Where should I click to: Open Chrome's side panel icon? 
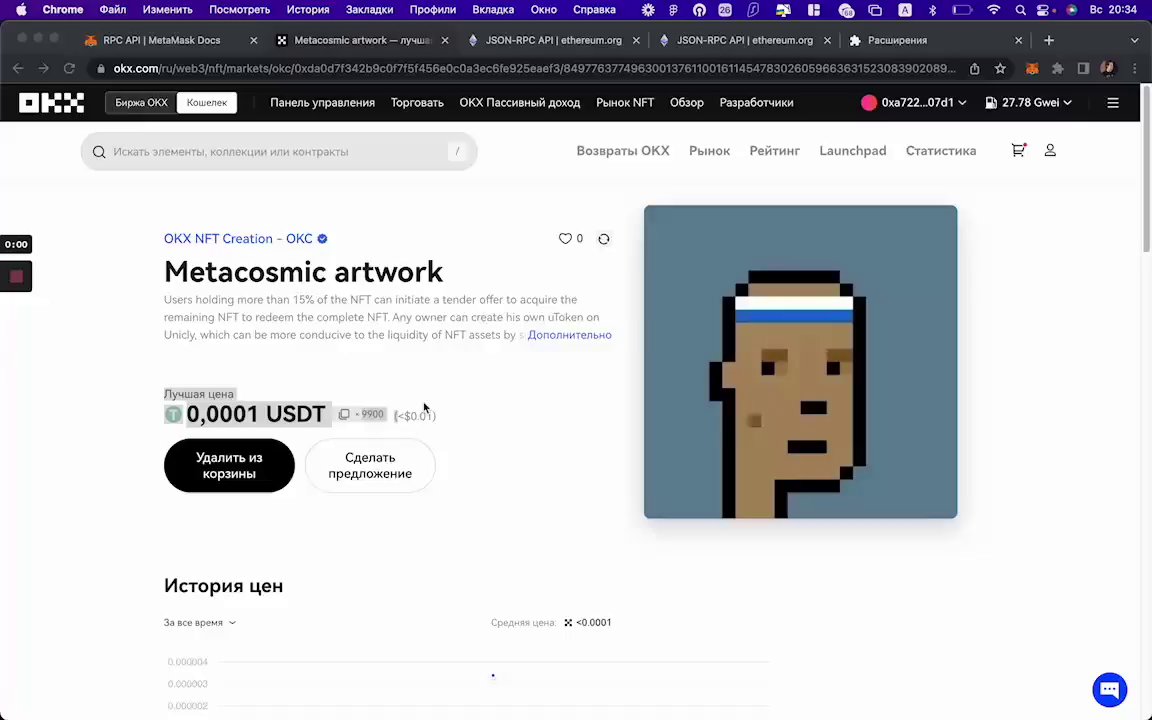tap(1083, 68)
